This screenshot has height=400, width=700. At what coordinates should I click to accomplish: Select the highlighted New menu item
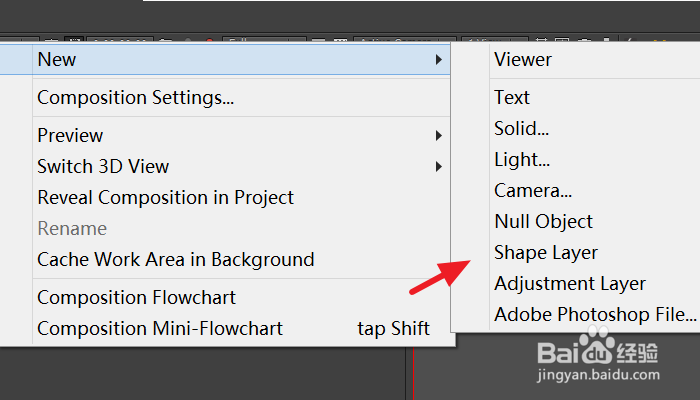[x=57, y=59]
